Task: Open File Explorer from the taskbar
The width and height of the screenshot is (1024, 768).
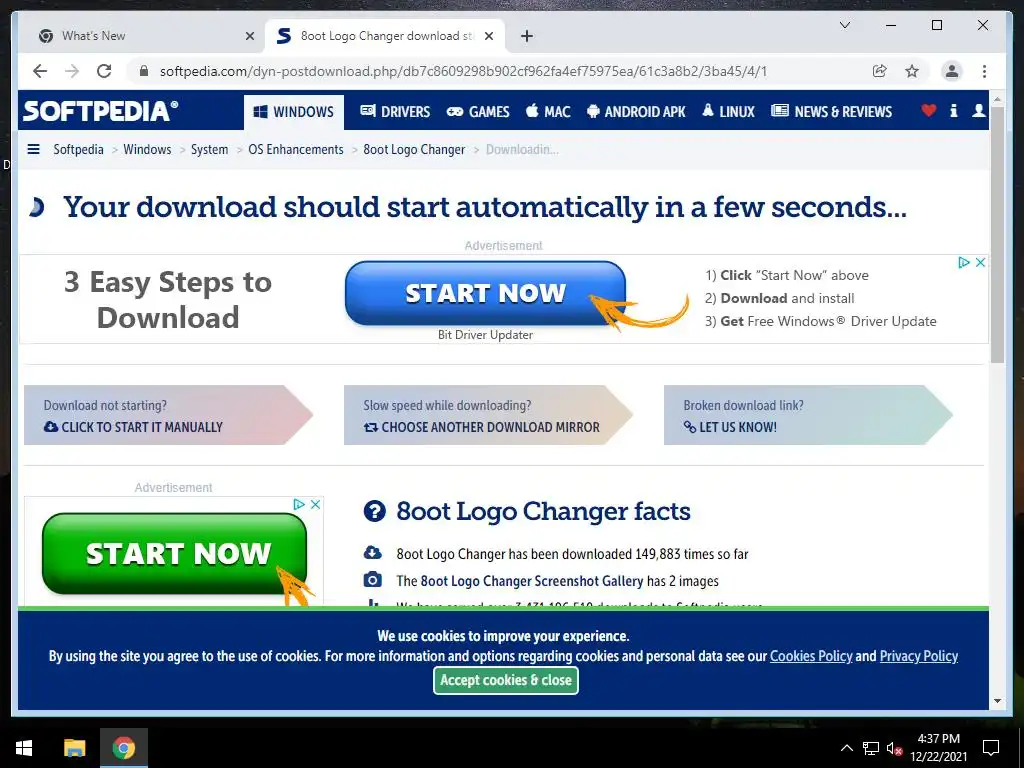Action: click(74, 748)
